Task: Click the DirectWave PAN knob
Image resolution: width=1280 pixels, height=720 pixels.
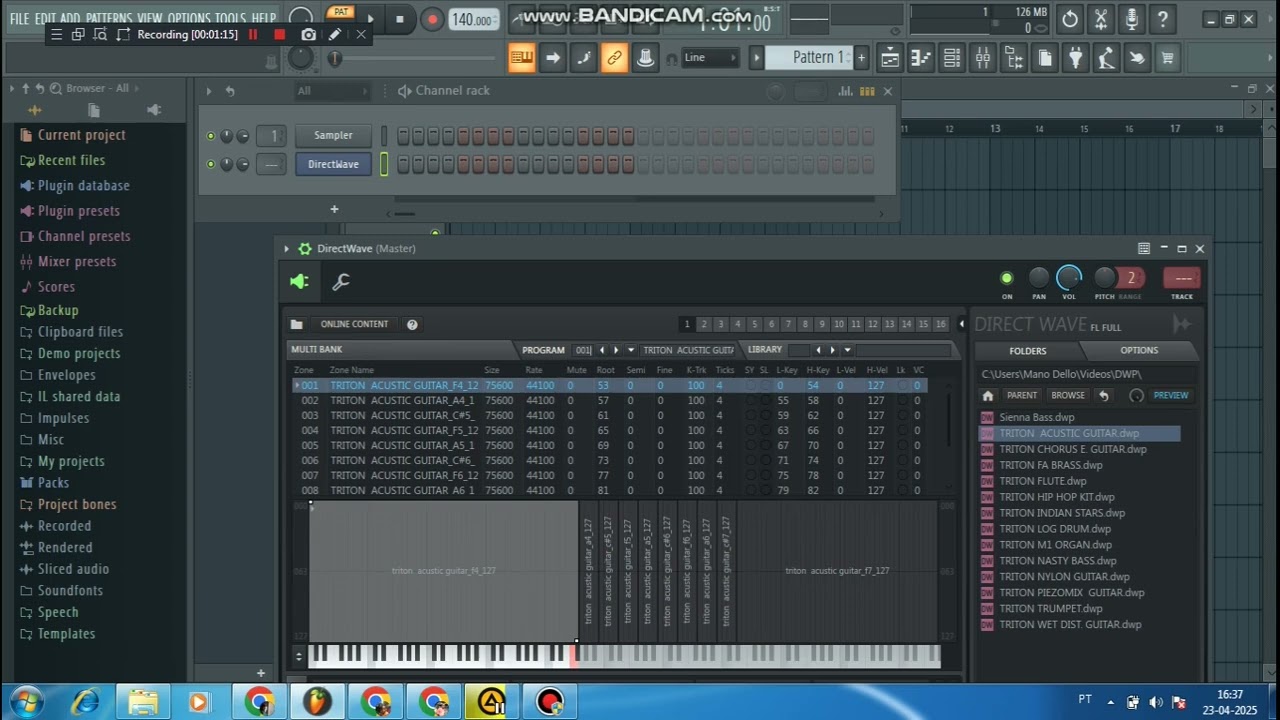Action: tap(1039, 278)
